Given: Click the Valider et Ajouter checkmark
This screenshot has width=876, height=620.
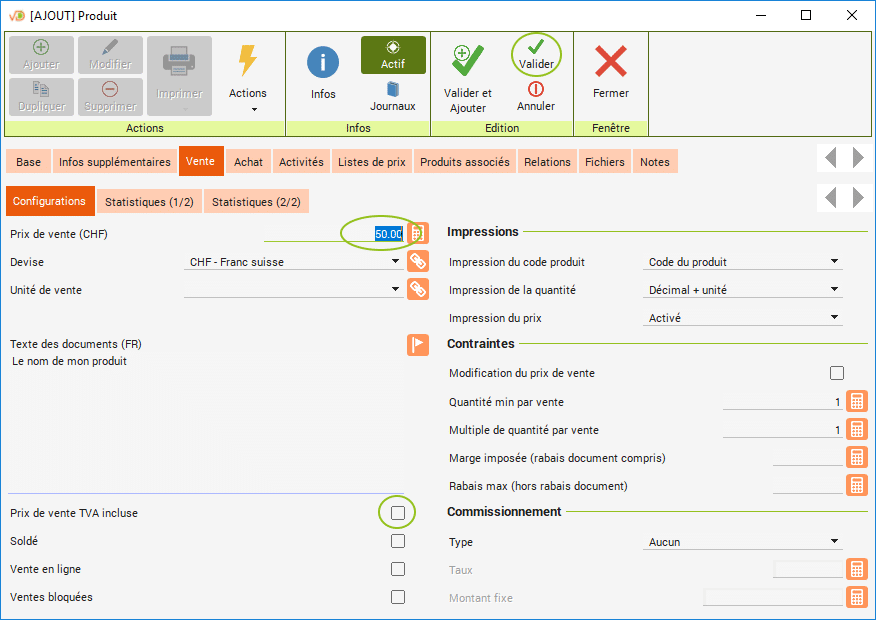Looking at the screenshot, I should coord(467,62).
